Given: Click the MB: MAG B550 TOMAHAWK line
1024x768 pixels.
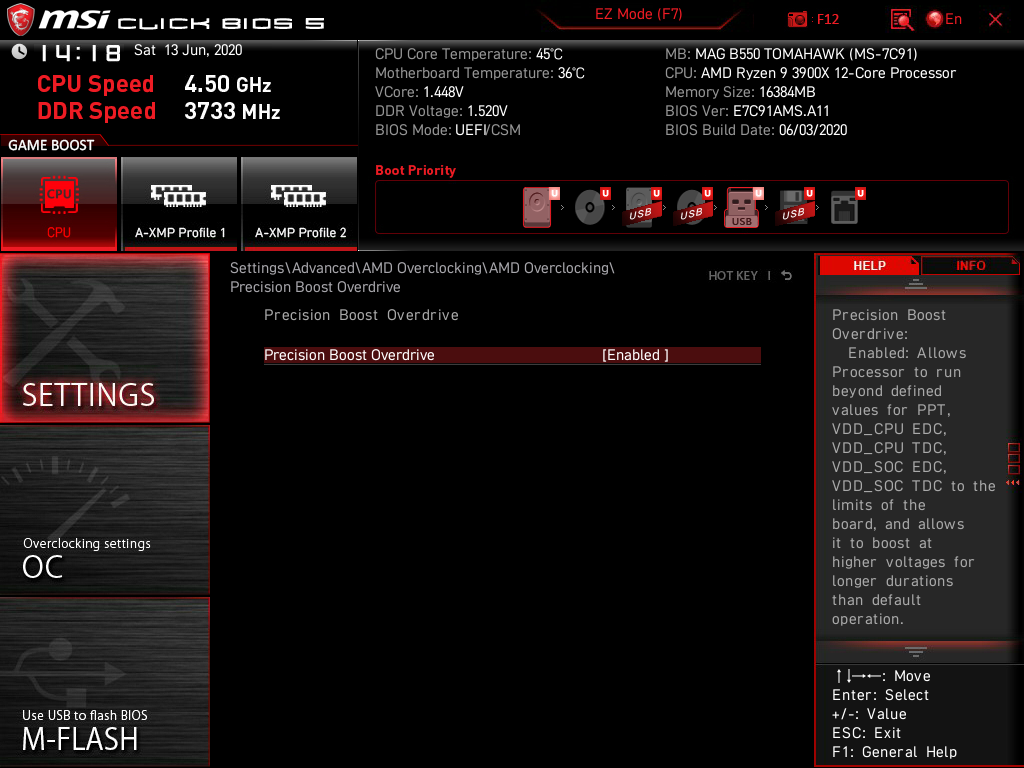Looking at the screenshot, I should click(791, 54).
